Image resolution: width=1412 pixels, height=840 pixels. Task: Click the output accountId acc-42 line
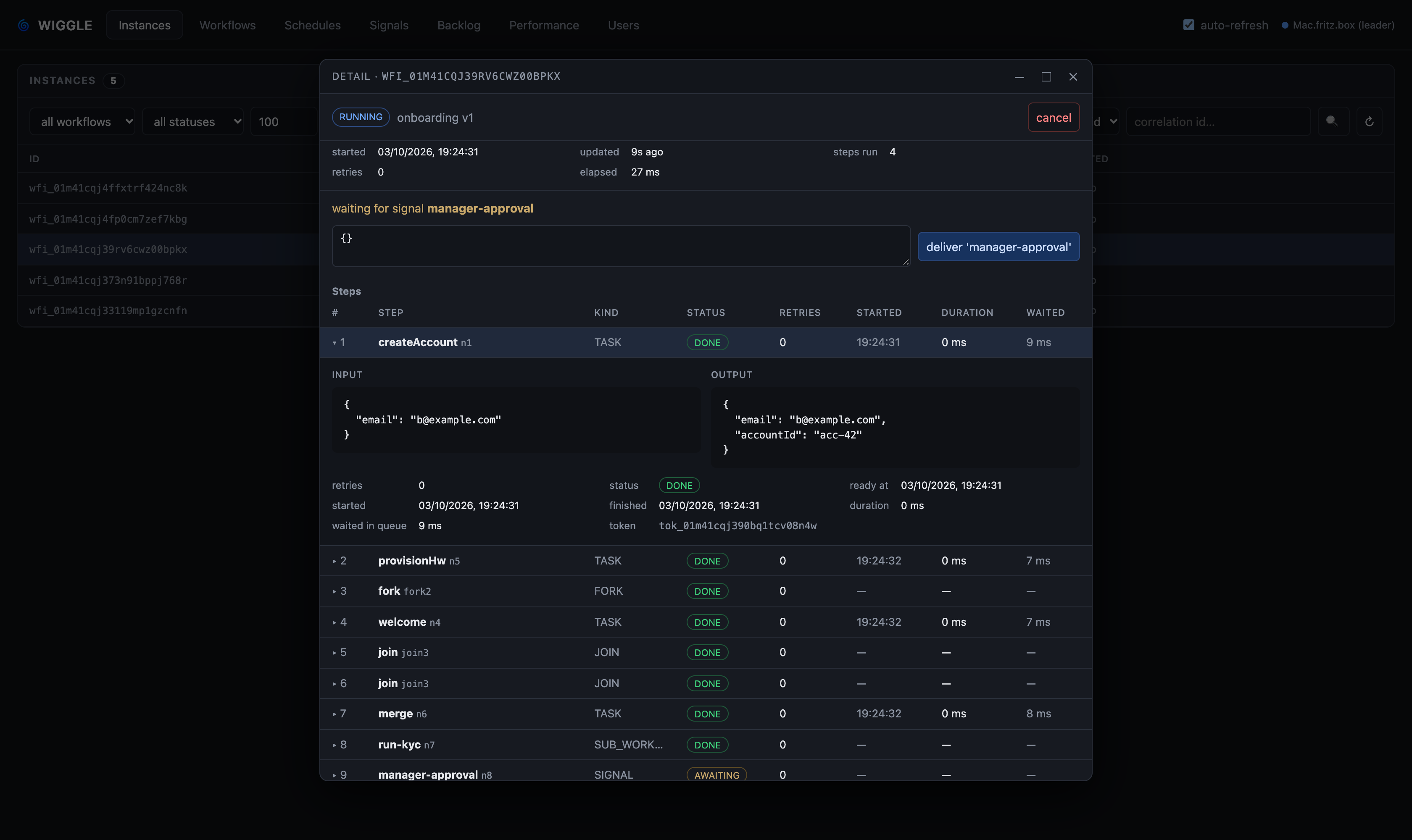(x=798, y=435)
